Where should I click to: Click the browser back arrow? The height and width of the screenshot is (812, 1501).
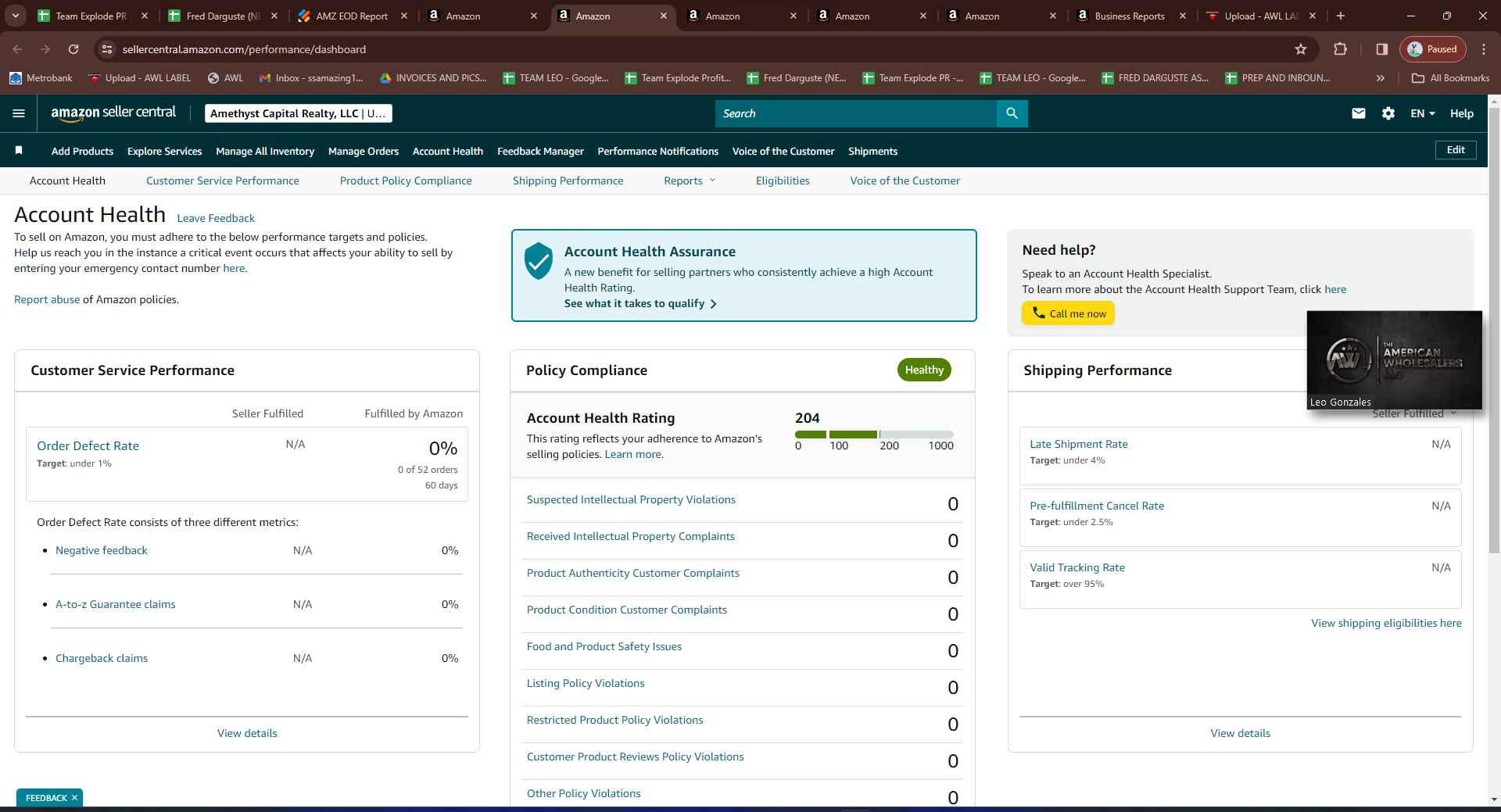click(x=18, y=49)
